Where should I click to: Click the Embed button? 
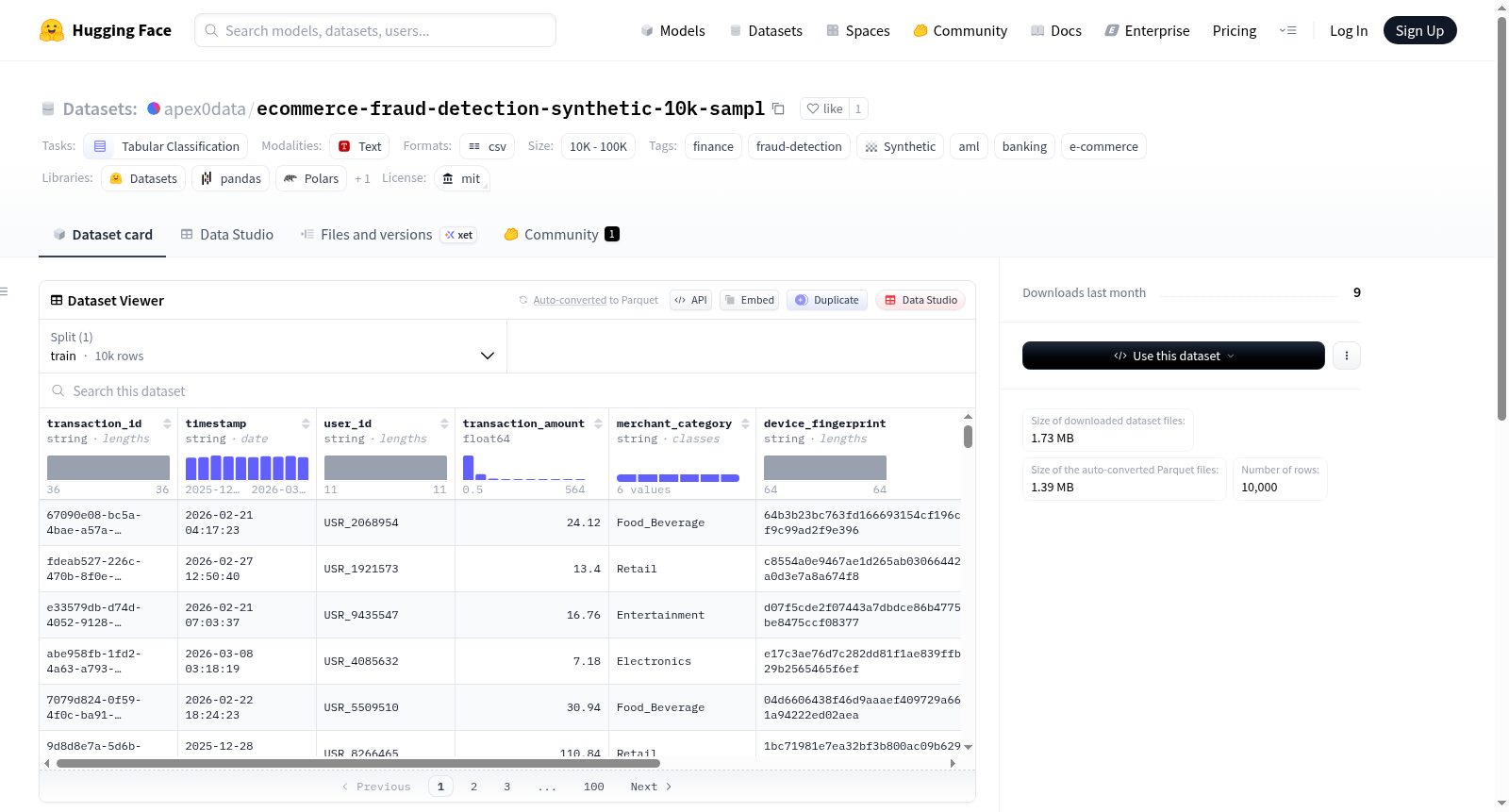tap(749, 300)
